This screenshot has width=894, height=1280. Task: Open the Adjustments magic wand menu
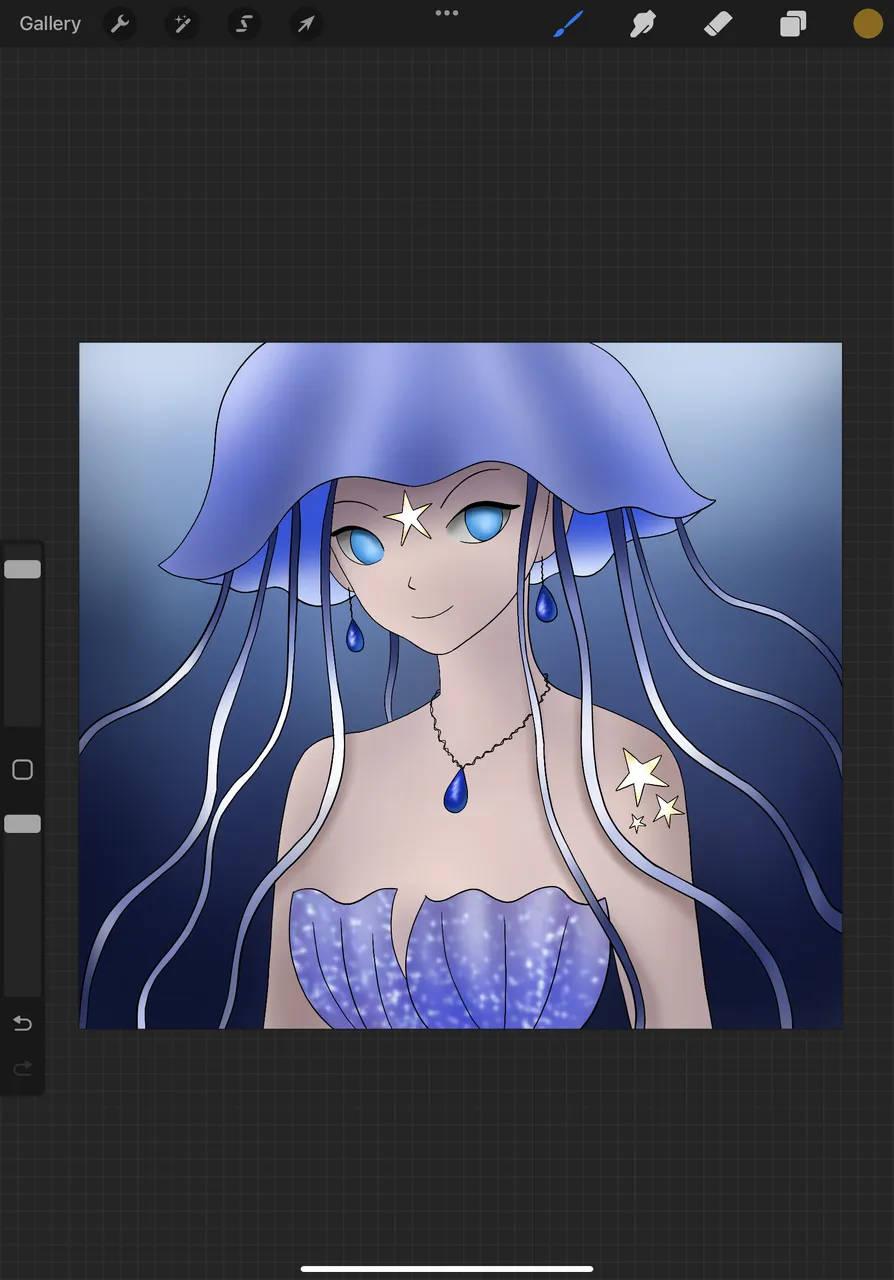pos(182,24)
